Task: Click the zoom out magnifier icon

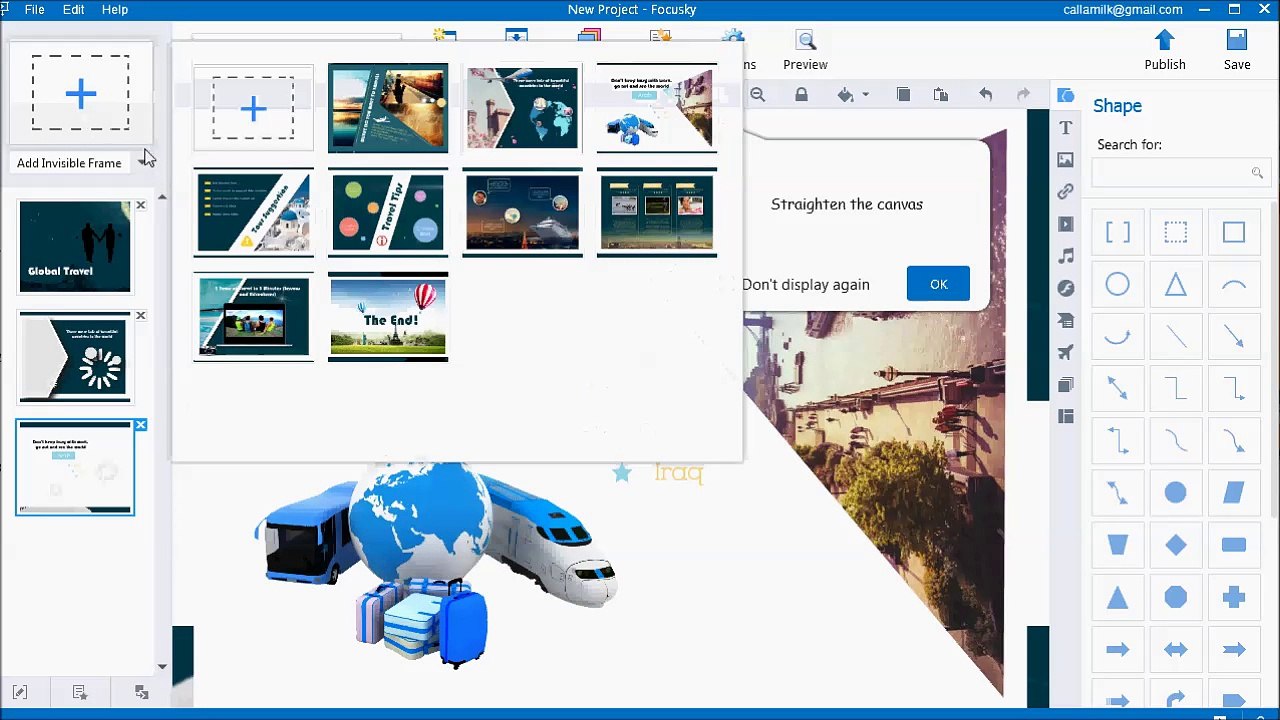Action: click(x=758, y=94)
